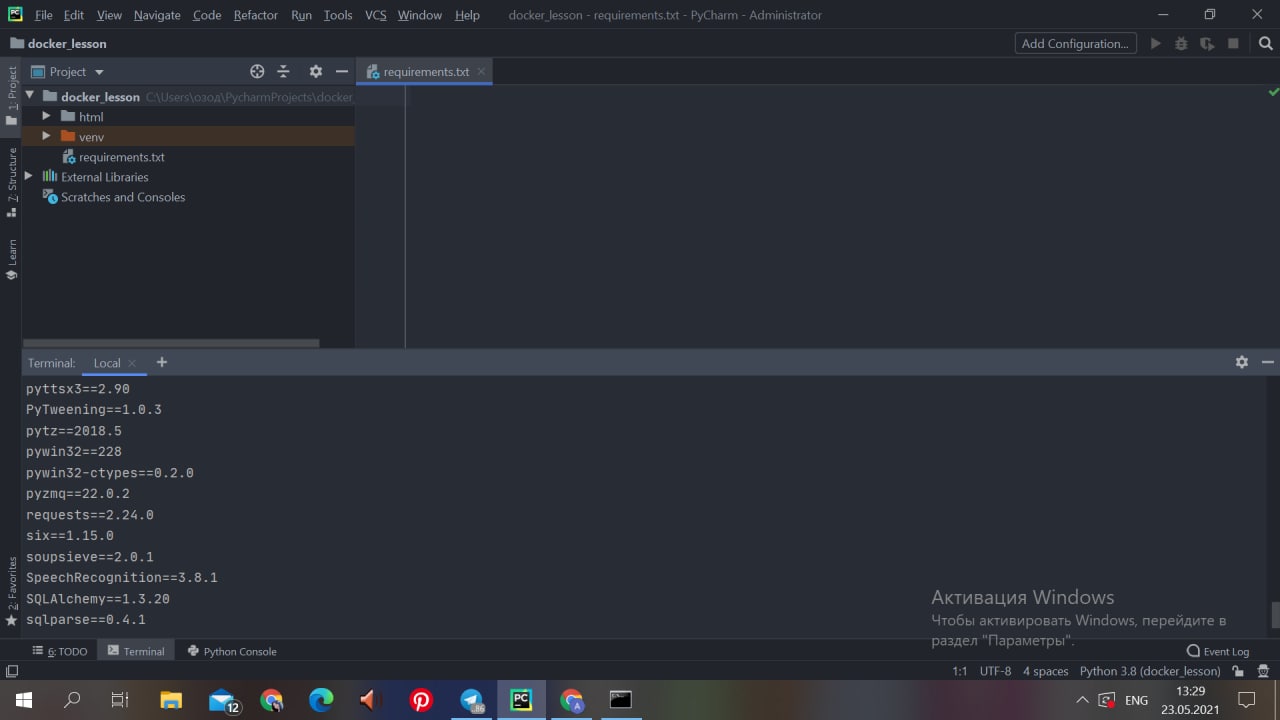Image resolution: width=1280 pixels, height=720 pixels.
Task: Open Terminal panel settings gear
Action: [1242, 362]
